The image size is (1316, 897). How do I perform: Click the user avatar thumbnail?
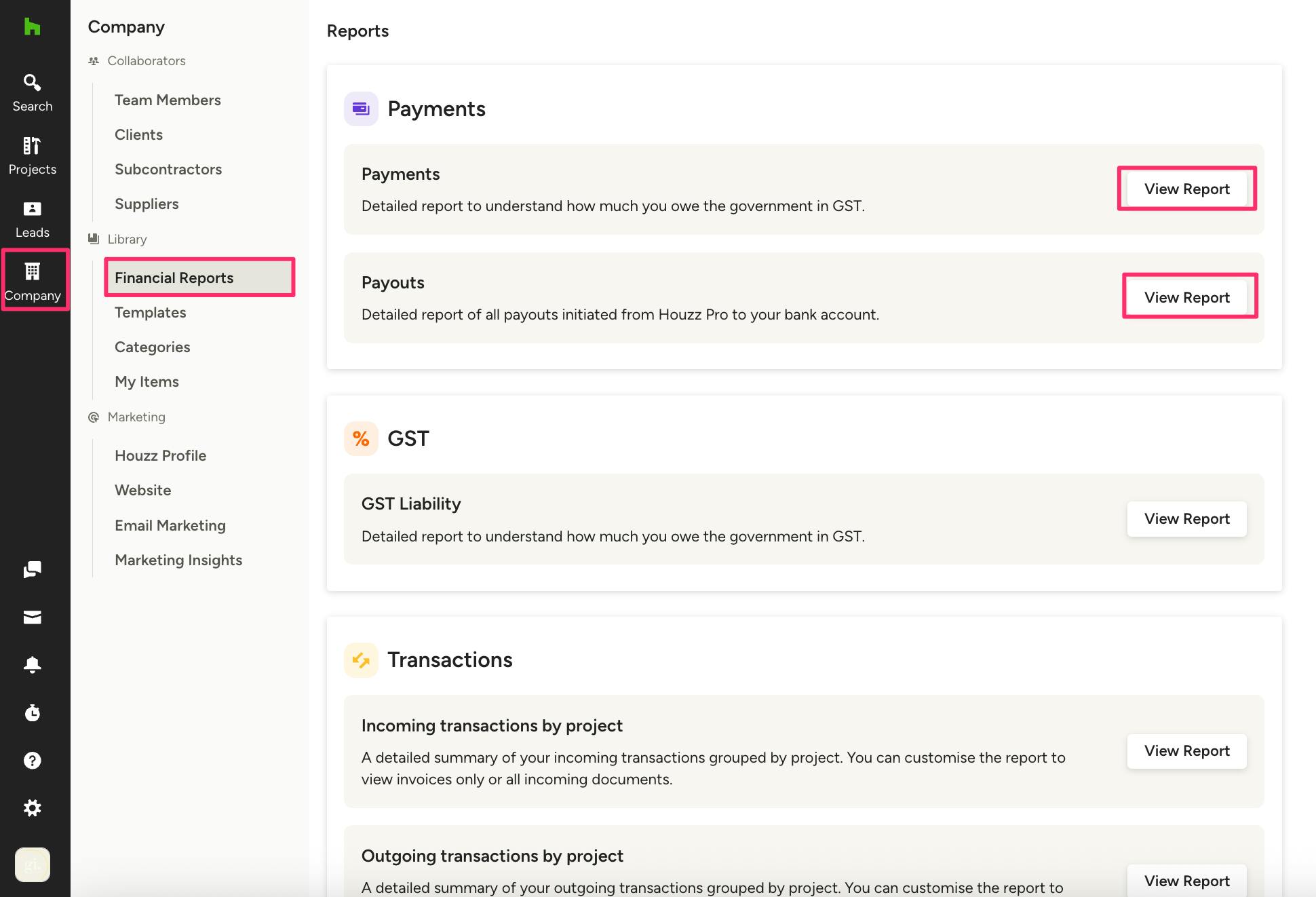(32, 864)
